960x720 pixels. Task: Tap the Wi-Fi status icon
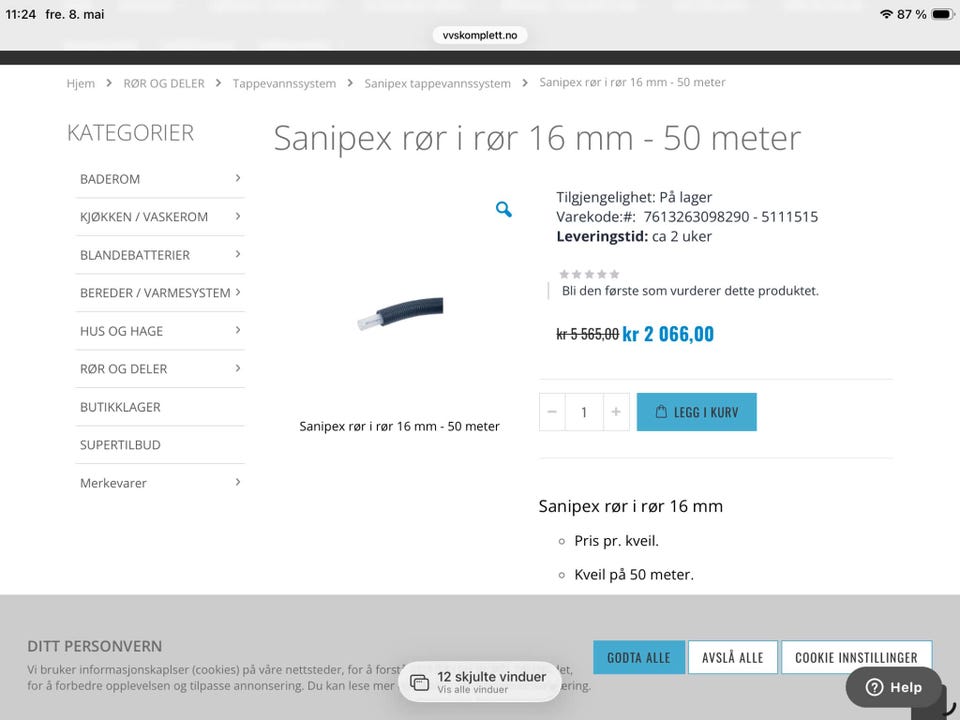(x=885, y=14)
